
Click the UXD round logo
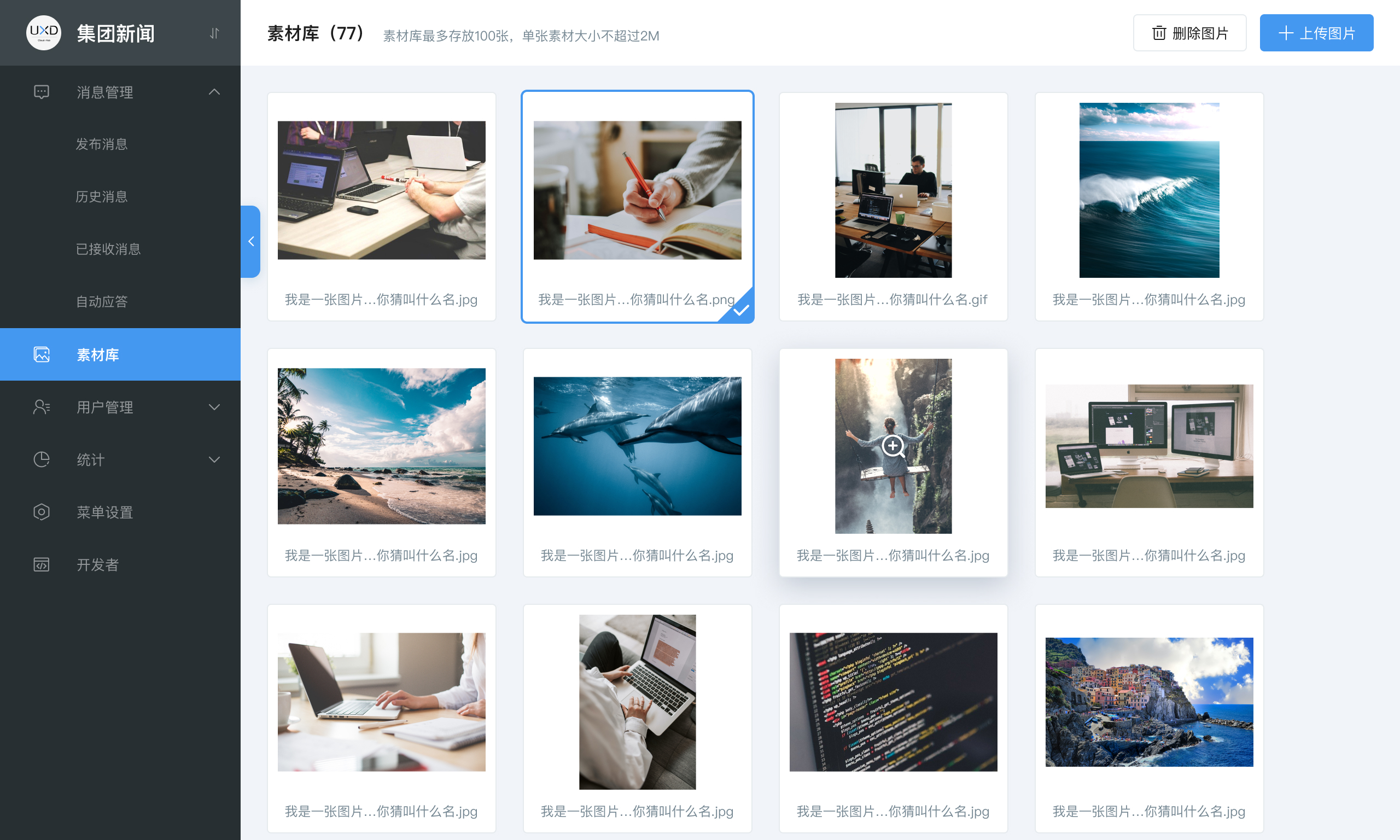pos(44,33)
